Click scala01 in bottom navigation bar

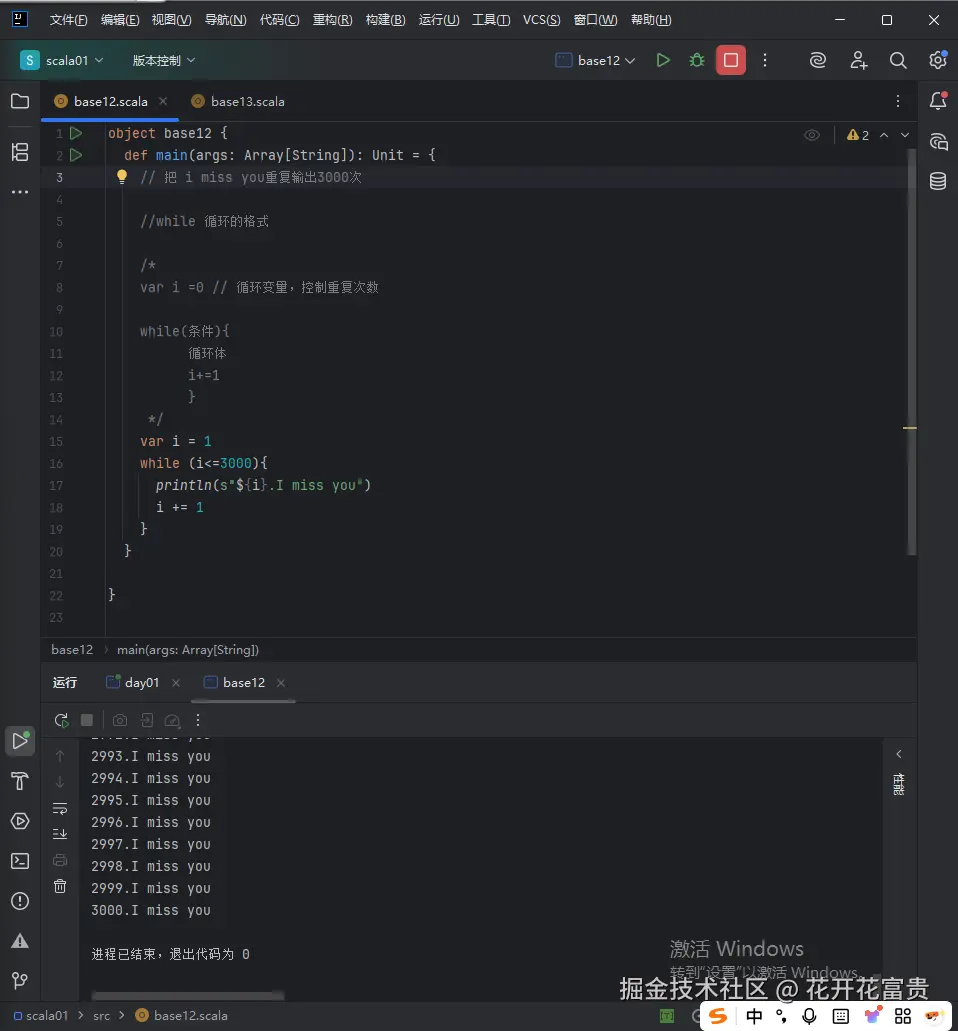click(x=41, y=1016)
